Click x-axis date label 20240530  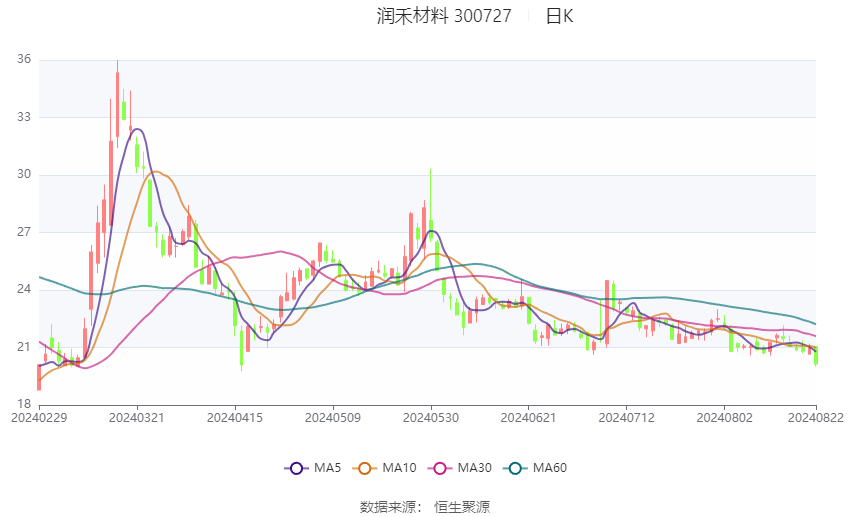click(431, 418)
